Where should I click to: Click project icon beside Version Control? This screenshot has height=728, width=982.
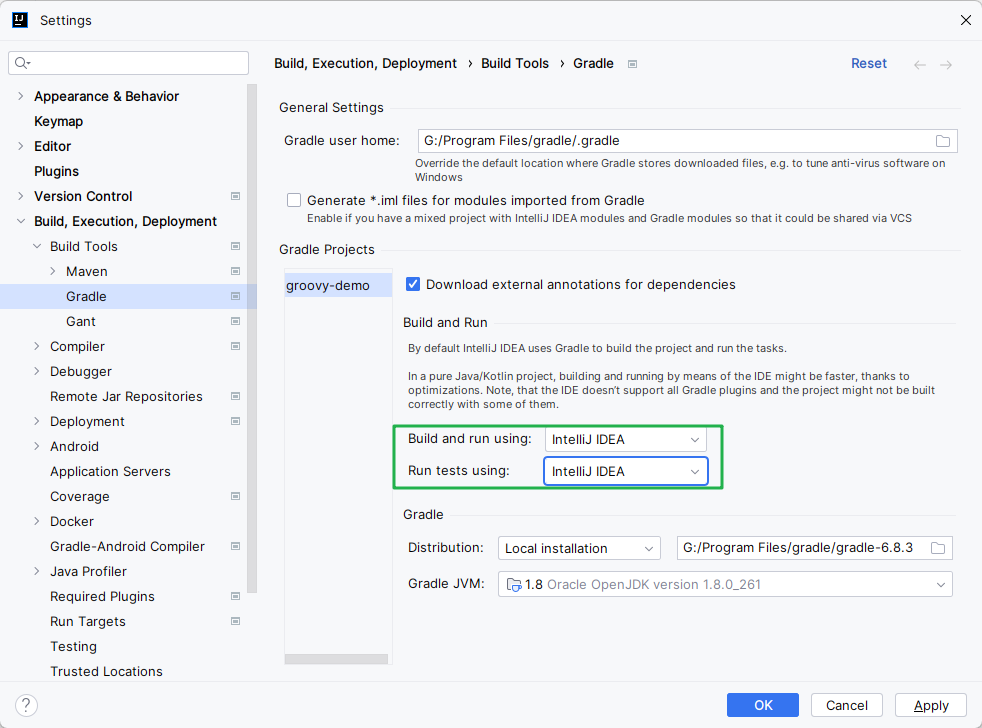point(235,196)
